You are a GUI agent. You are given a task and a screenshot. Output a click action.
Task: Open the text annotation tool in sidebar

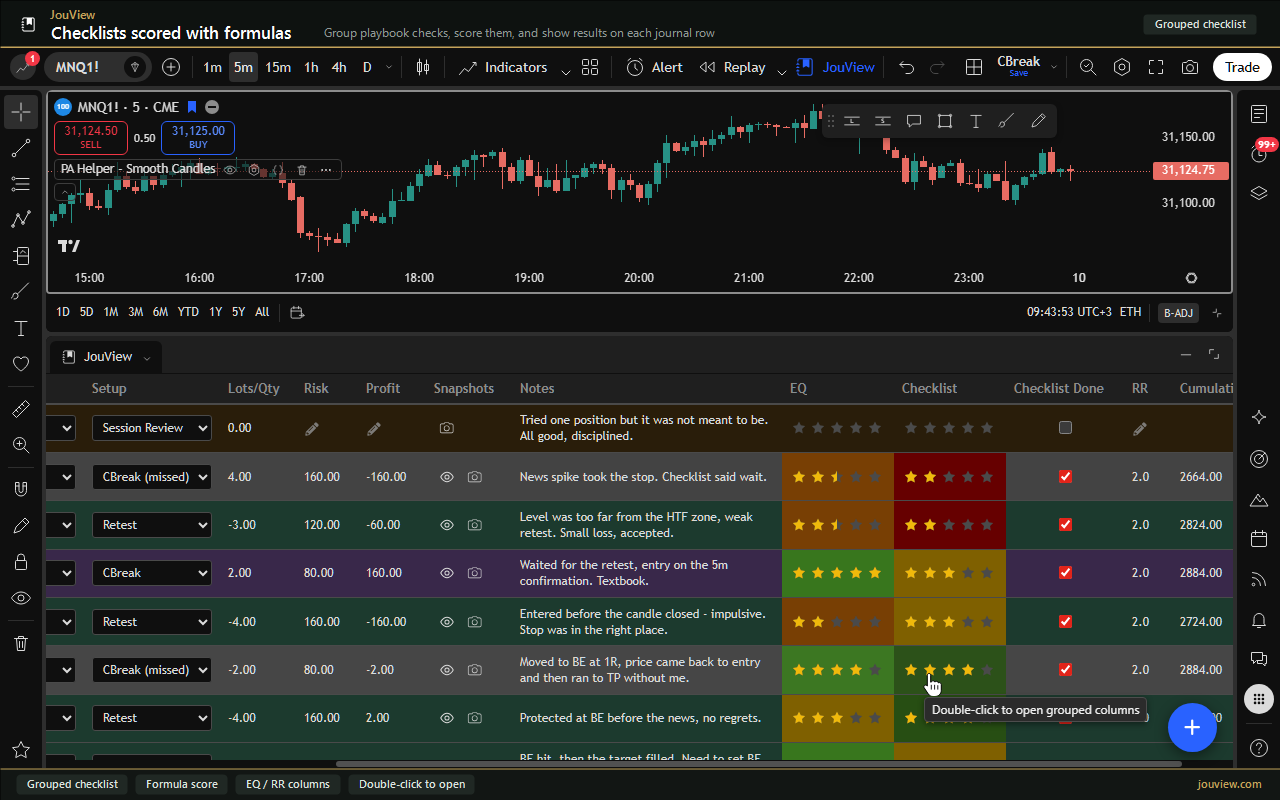tap(21, 328)
